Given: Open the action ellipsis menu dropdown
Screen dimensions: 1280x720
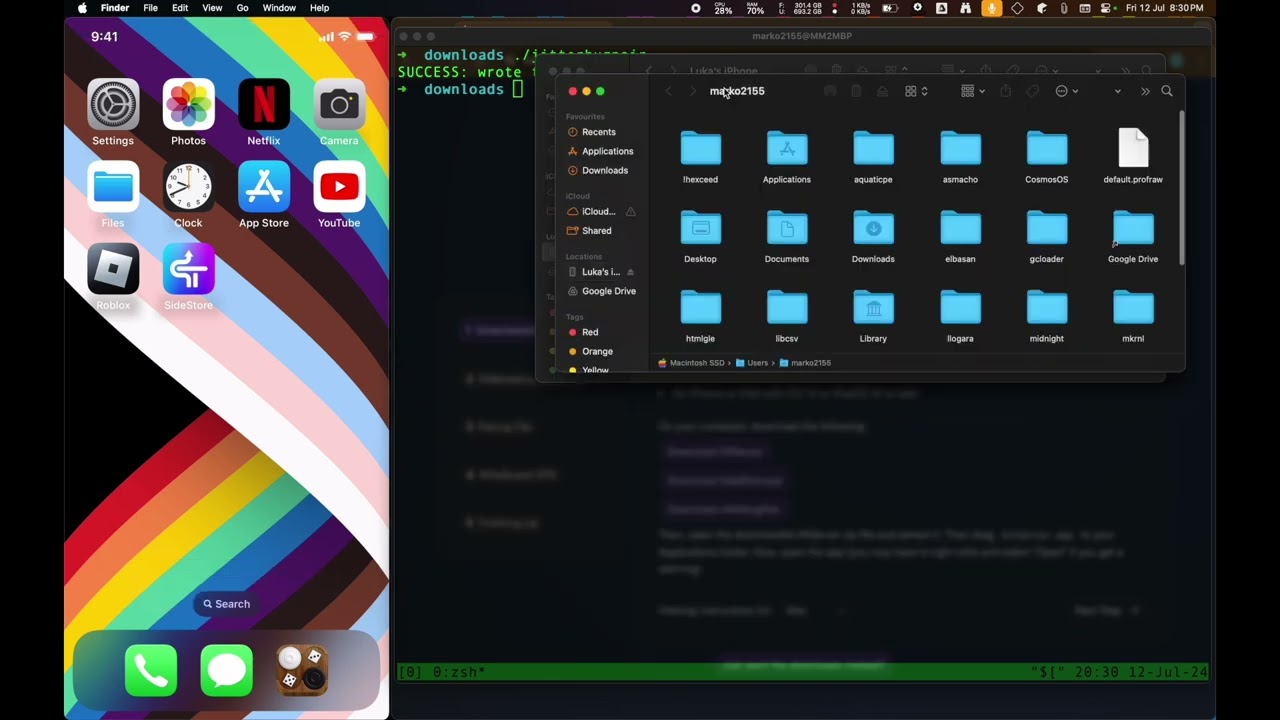Looking at the screenshot, I should pyautogui.click(x=1067, y=91).
